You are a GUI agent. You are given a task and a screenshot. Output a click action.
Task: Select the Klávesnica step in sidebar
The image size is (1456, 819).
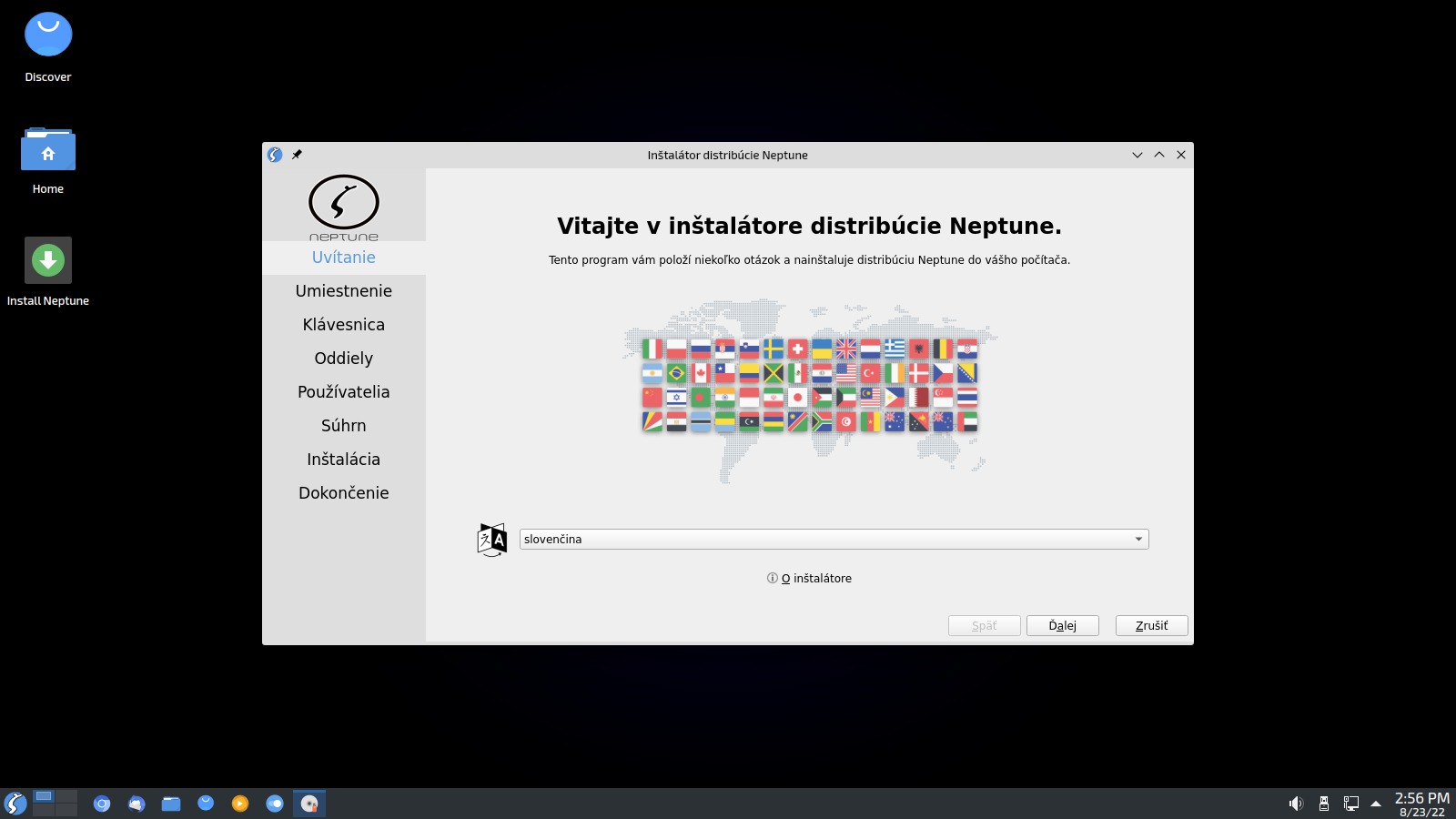click(x=344, y=325)
